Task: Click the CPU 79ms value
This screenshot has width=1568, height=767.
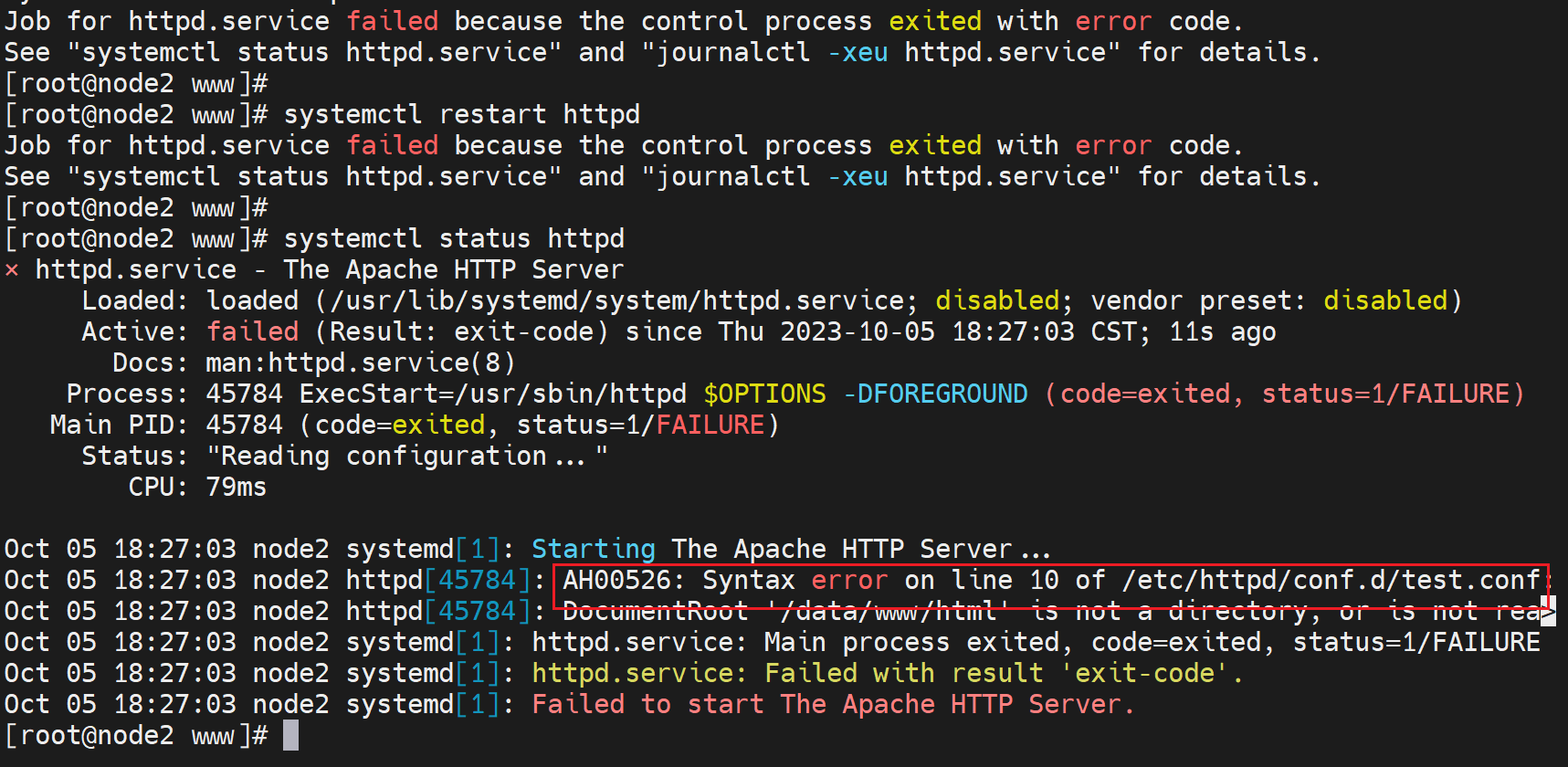Action: coord(236,488)
